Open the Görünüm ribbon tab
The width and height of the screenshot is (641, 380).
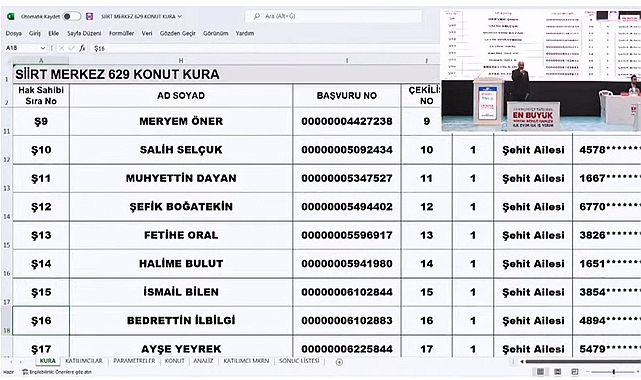215,34
